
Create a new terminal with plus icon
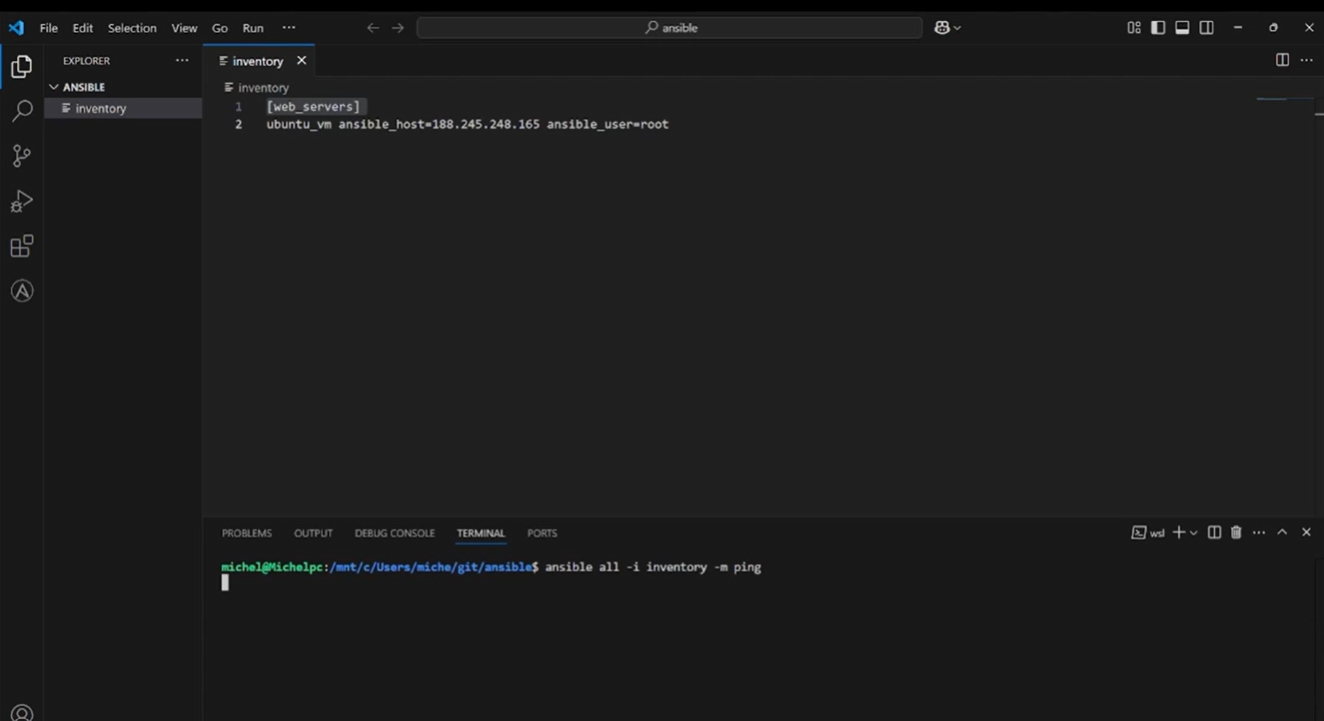click(x=1179, y=532)
